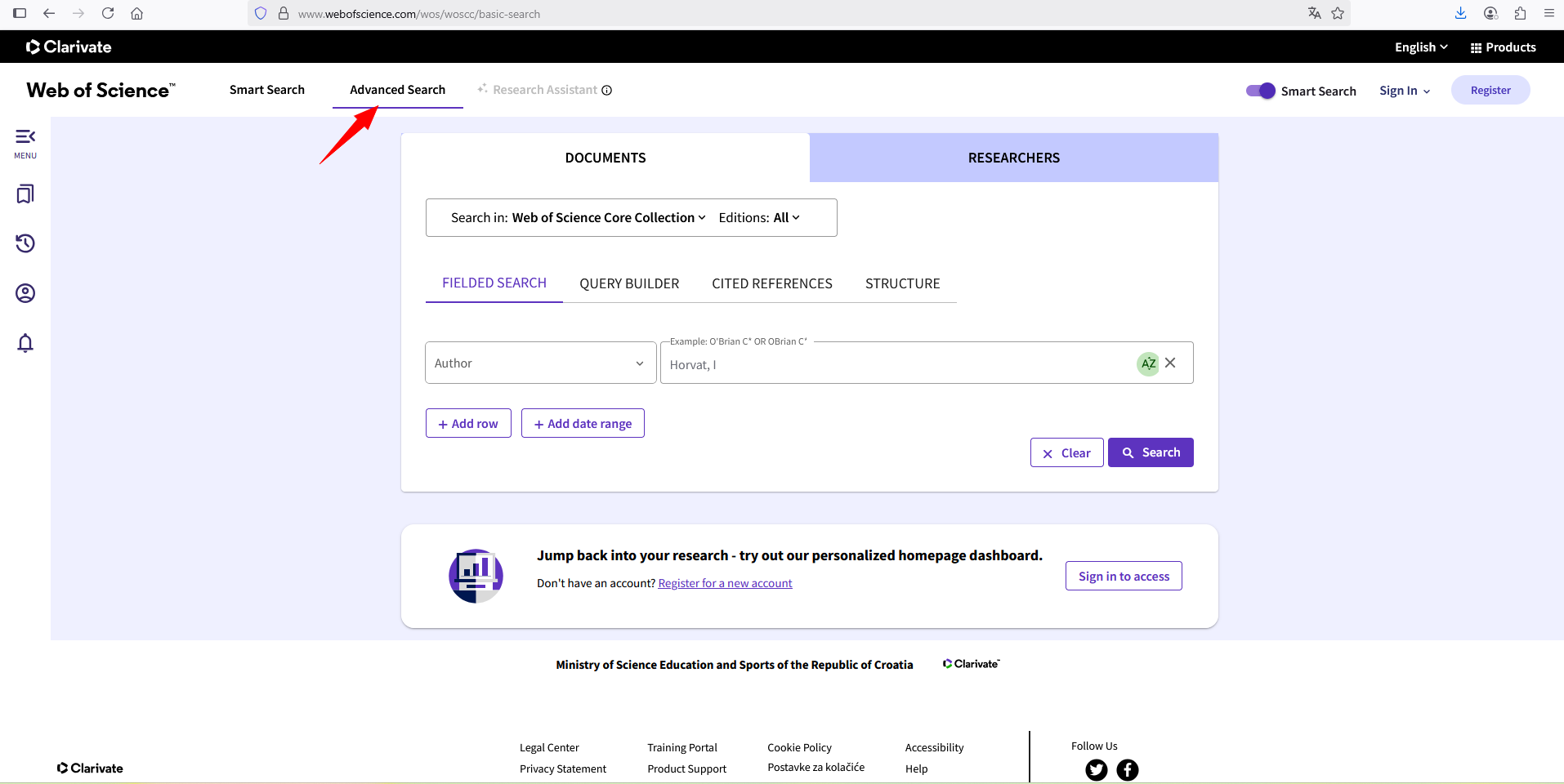
Task: Click Research Assistant info icon
Action: [x=607, y=91]
